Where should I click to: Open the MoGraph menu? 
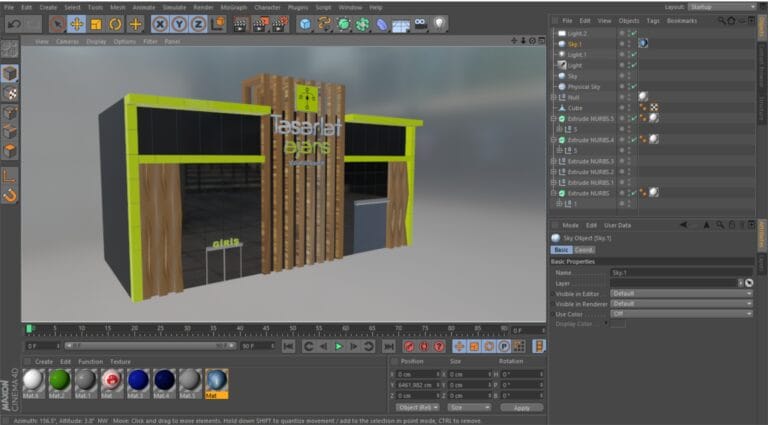233,7
